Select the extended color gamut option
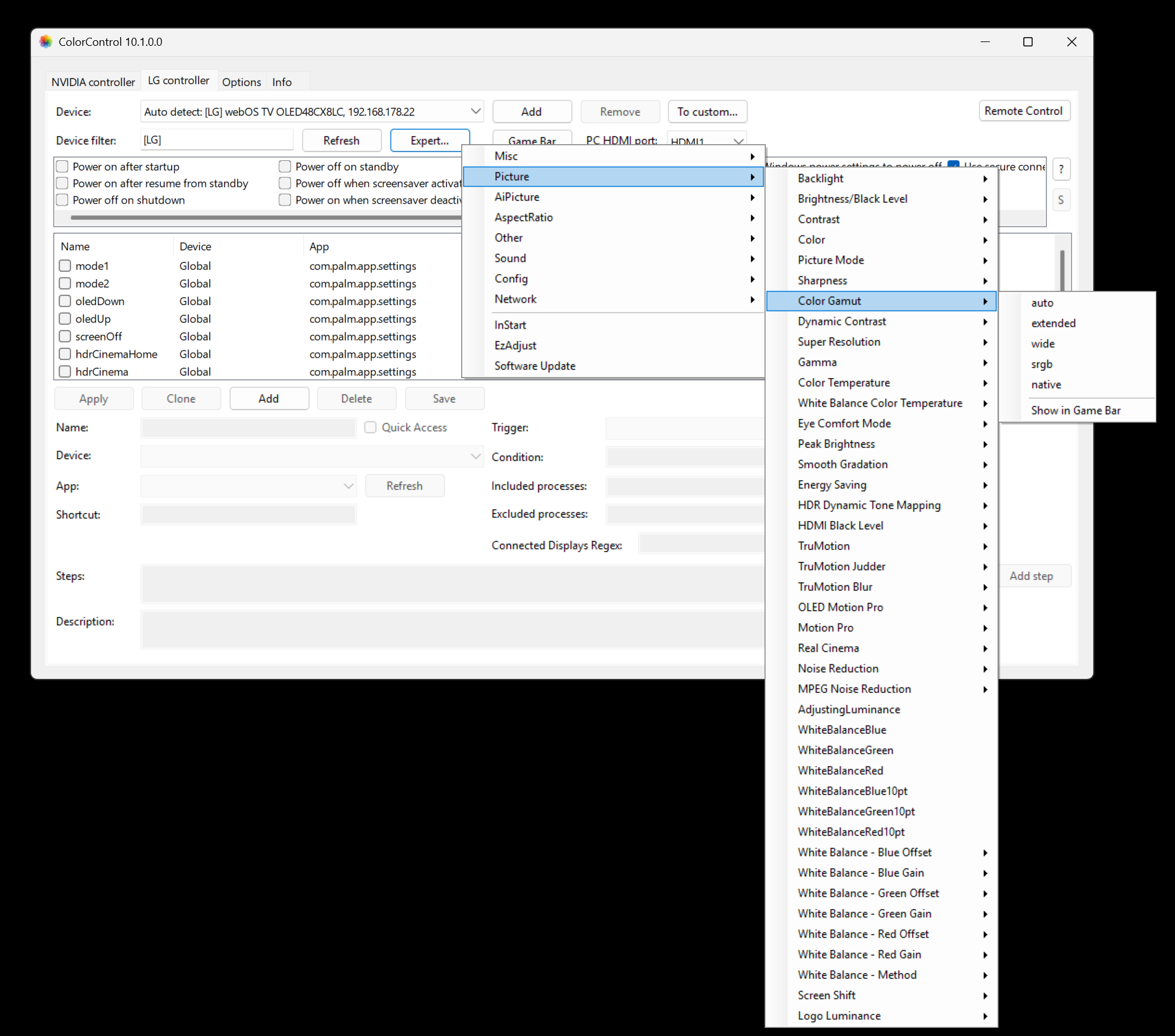 [1077, 323]
